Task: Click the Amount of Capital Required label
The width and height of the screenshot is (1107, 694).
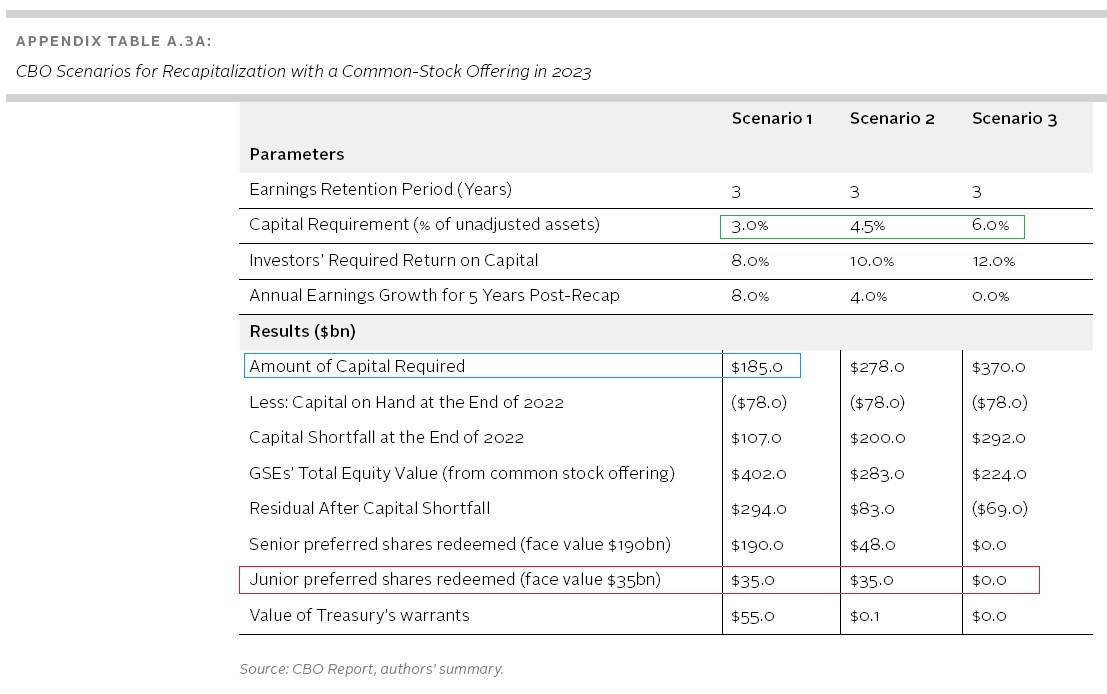Action: [x=357, y=366]
